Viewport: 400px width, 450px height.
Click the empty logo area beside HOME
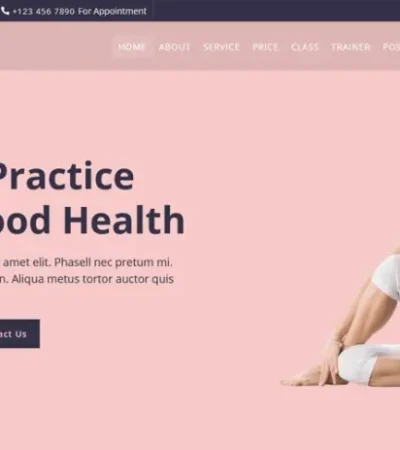55,46
